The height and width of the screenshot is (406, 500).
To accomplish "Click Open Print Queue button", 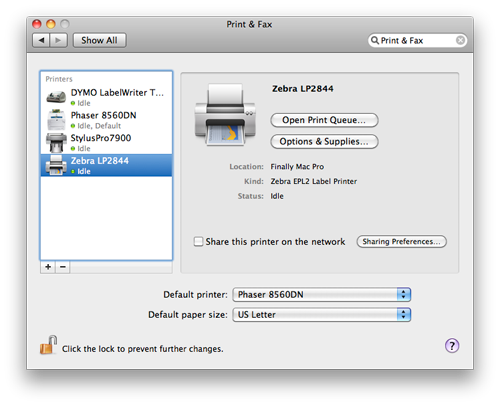I will tap(324, 120).
